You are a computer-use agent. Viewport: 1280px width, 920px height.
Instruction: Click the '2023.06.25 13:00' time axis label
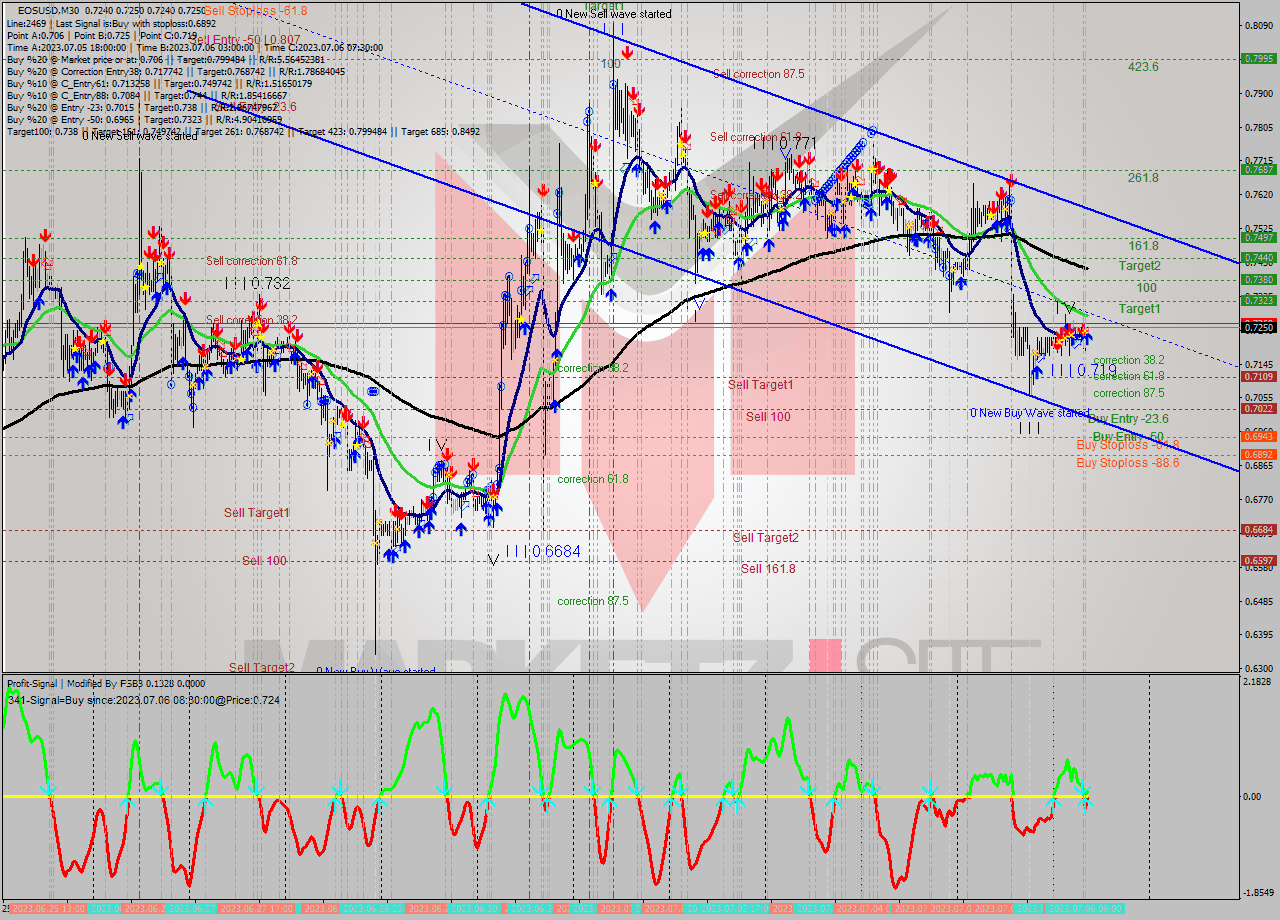47,909
